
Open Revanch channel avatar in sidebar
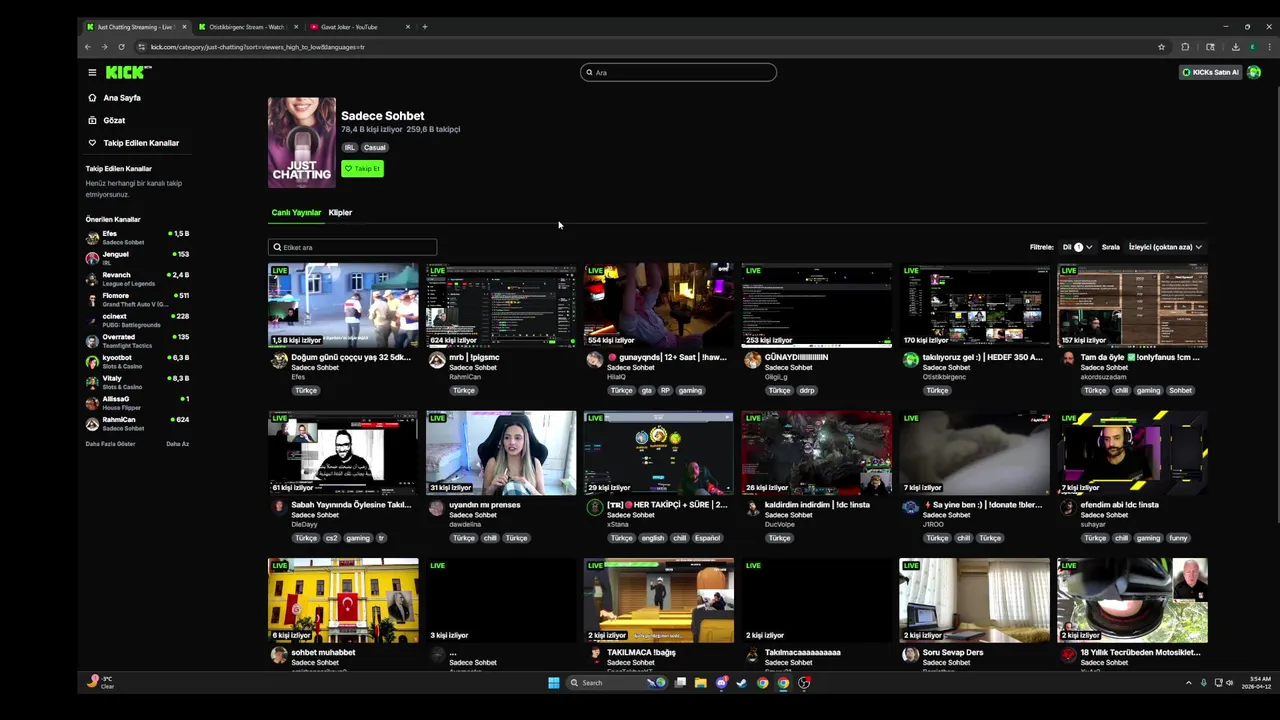93,279
